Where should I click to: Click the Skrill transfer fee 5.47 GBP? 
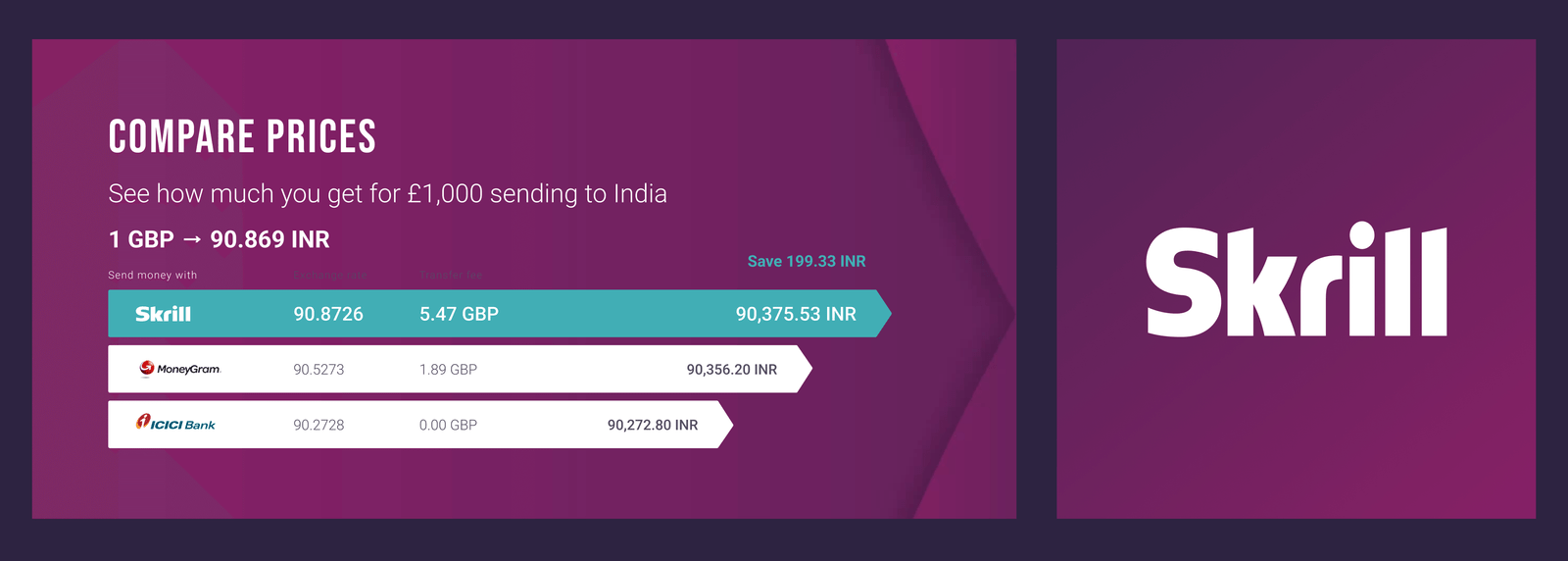459,314
